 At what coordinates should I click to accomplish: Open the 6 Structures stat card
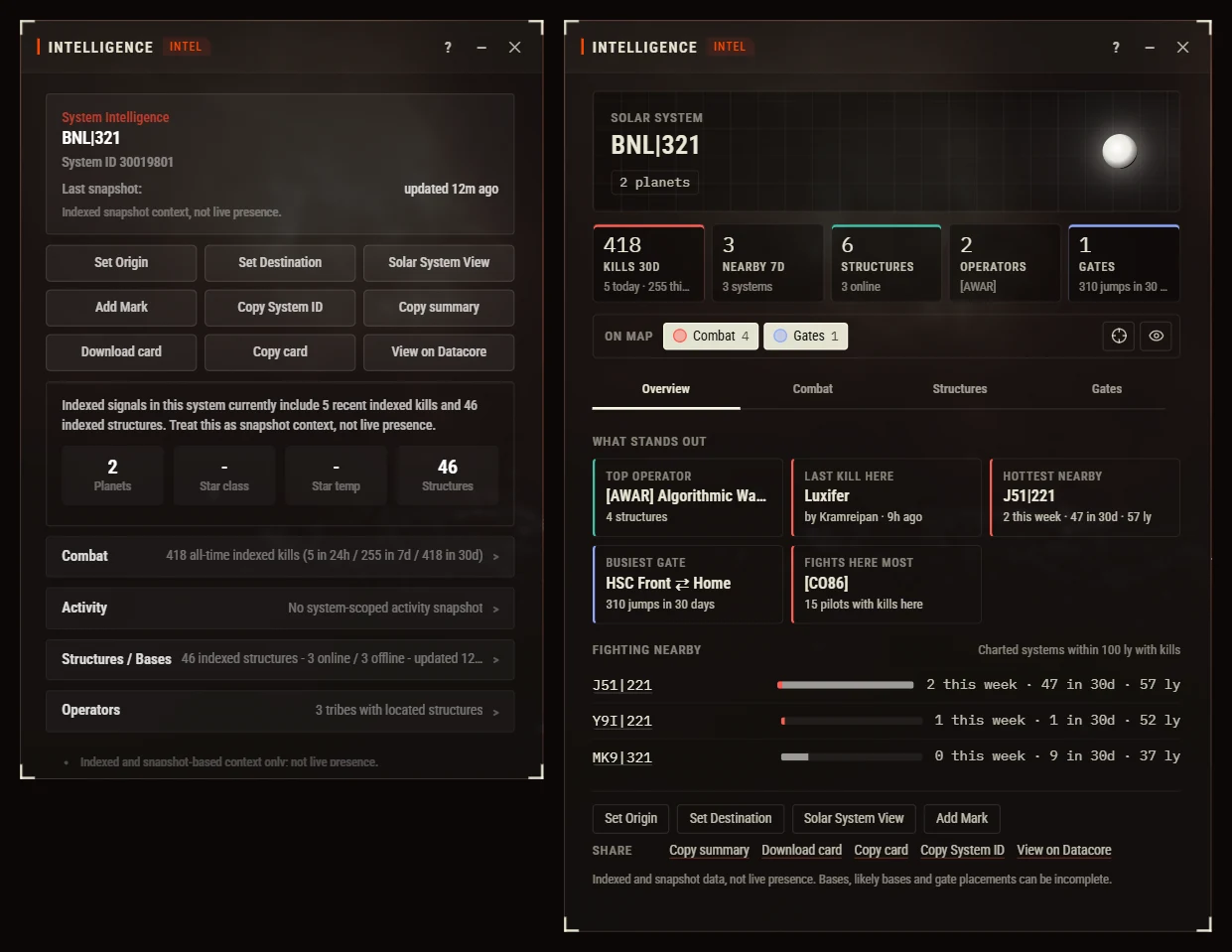887,263
